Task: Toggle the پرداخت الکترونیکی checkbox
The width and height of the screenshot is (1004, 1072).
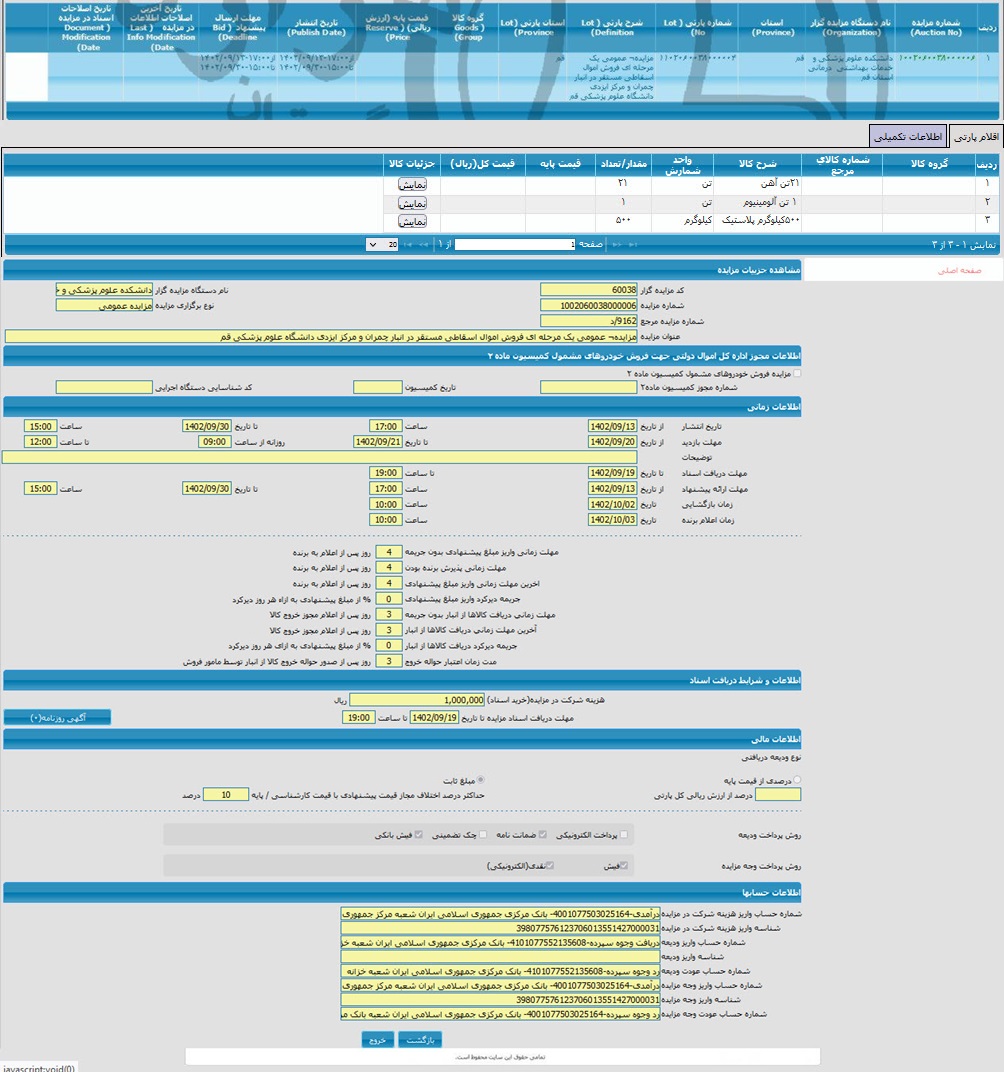Action: coord(624,834)
